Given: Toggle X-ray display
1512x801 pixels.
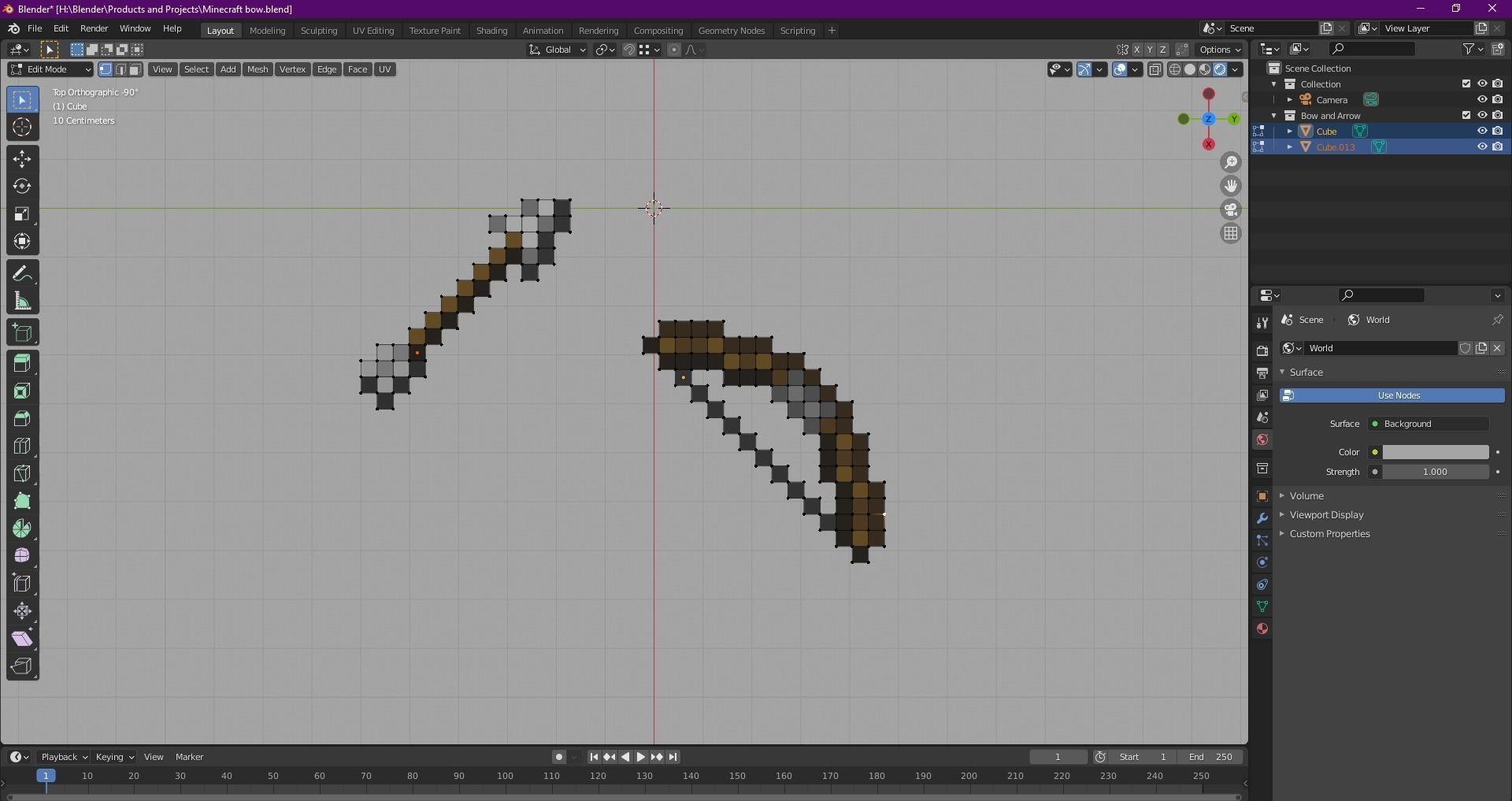Looking at the screenshot, I should 1154,69.
